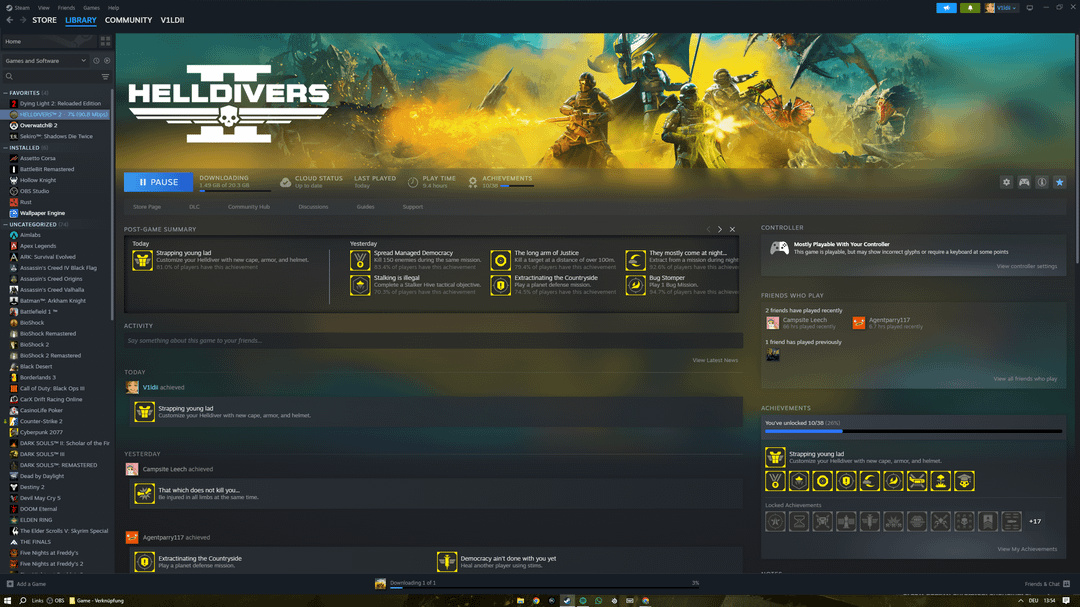
Task: Click The long arm of Justice icon
Action: (x=501, y=260)
